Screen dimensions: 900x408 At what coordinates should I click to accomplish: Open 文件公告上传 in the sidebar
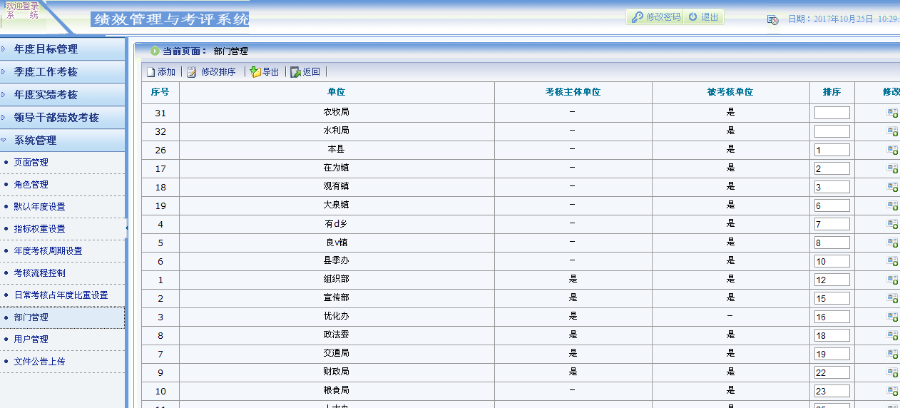point(40,362)
